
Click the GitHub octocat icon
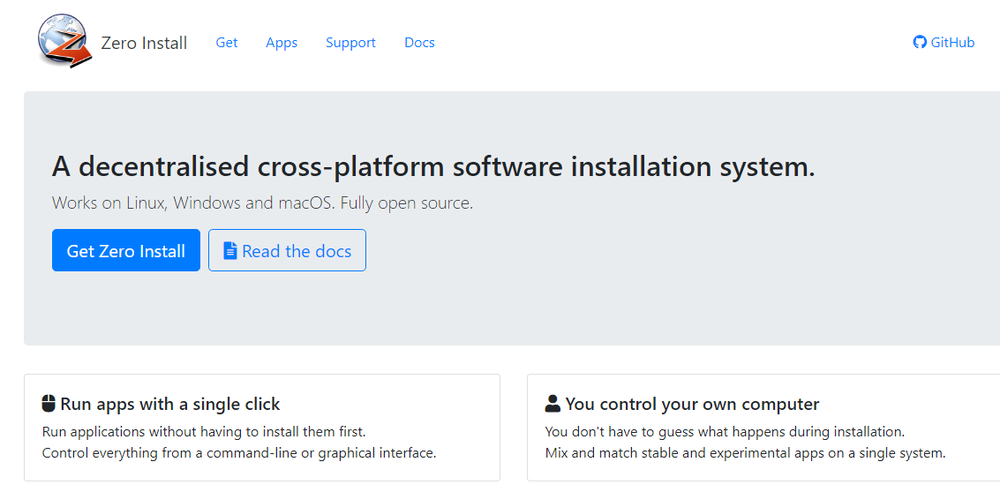(x=920, y=43)
